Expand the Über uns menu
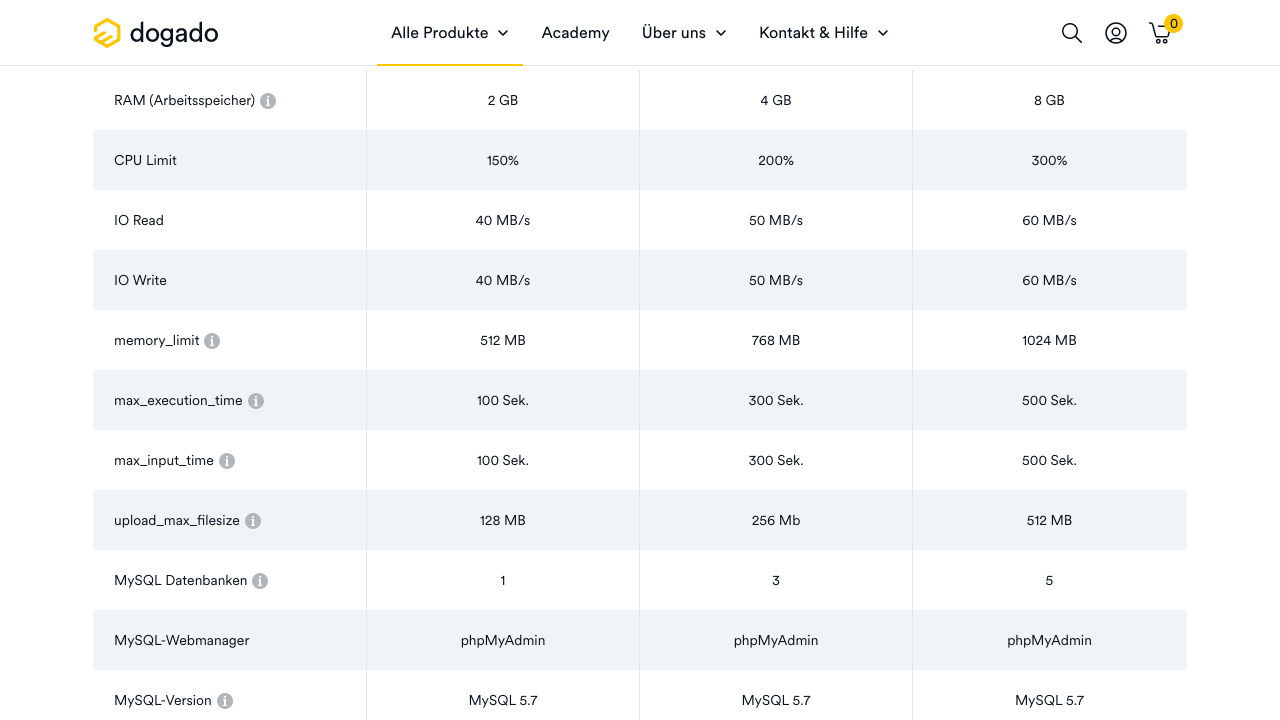The width and height of the screenshot is (1280, 720). click(x=684, y=33)
